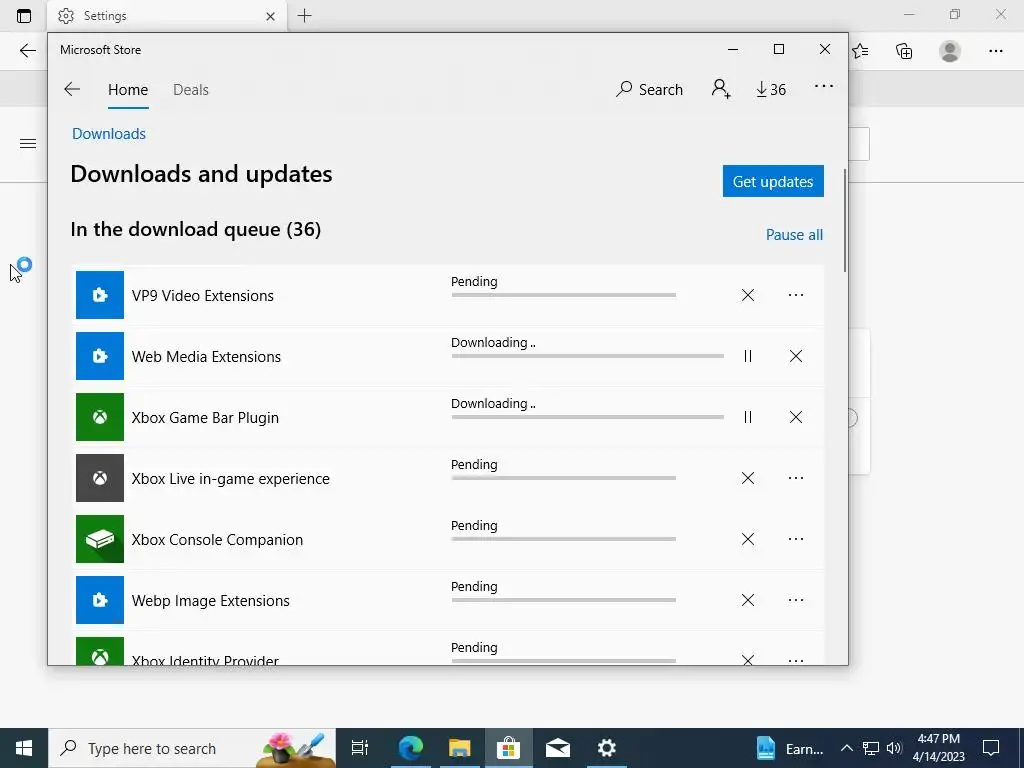Open the sign-in account icon
The image size is (1024, 768).
(721, 89)
